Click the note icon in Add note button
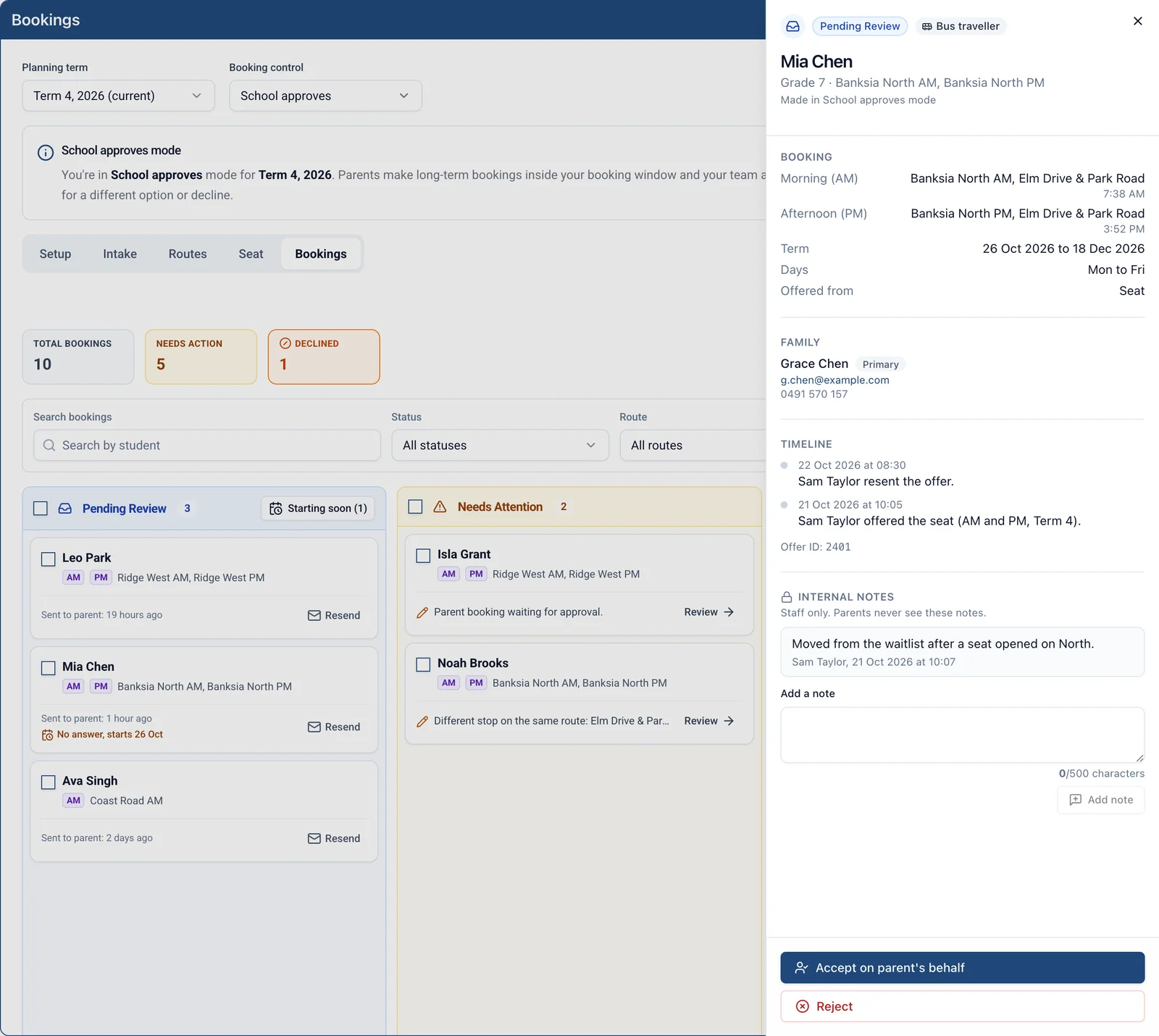 pos(1076,800)
